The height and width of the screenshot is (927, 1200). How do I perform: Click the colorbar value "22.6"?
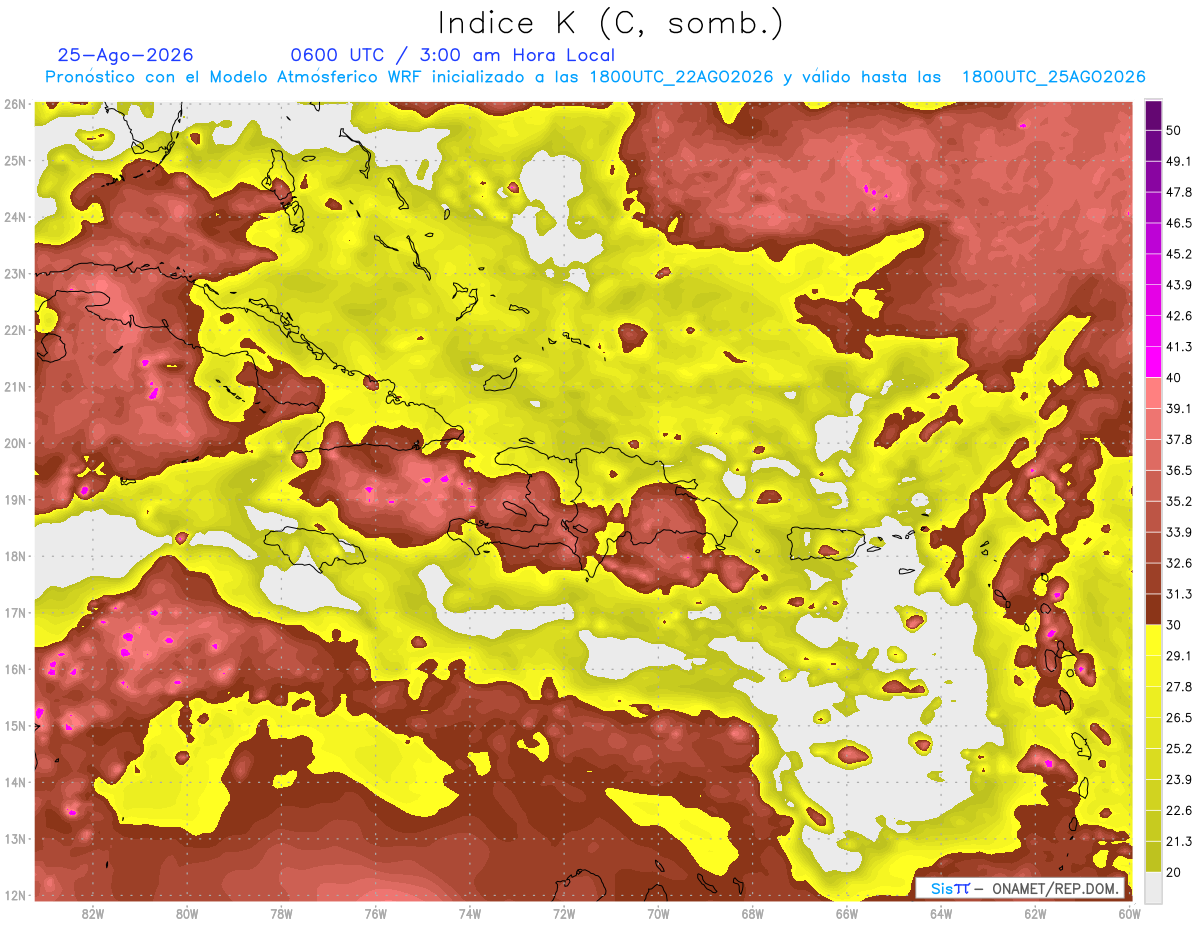pos(1179,810)
